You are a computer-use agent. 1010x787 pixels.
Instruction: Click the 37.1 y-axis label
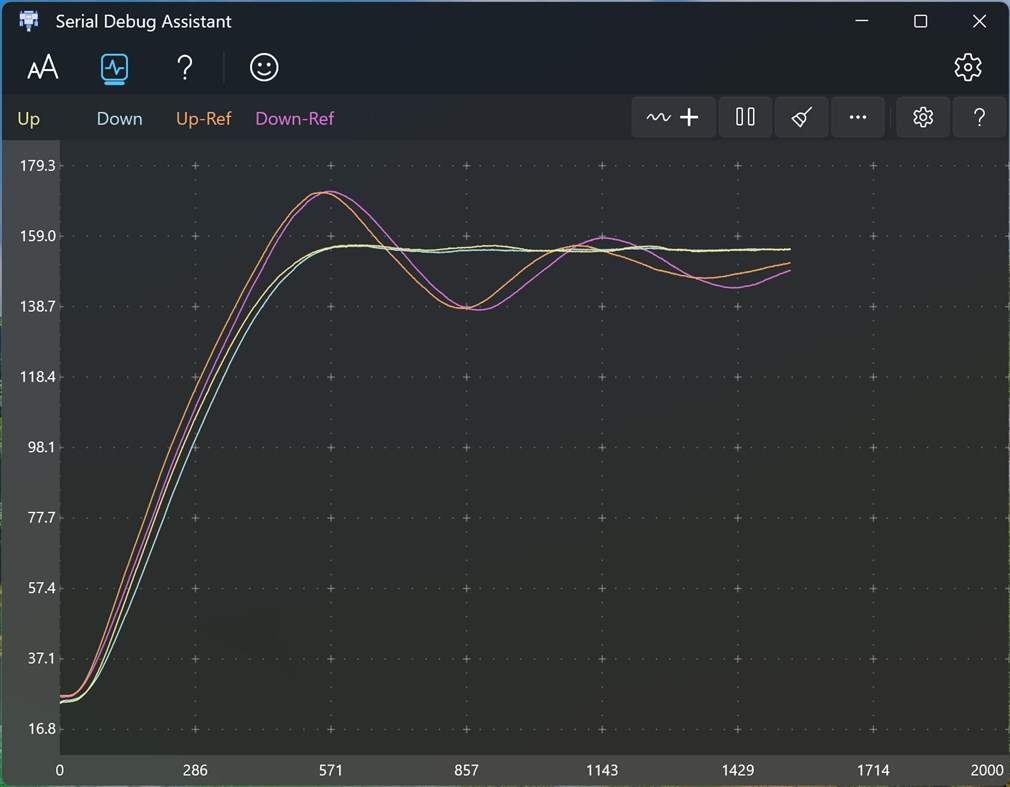click(41, 658)
